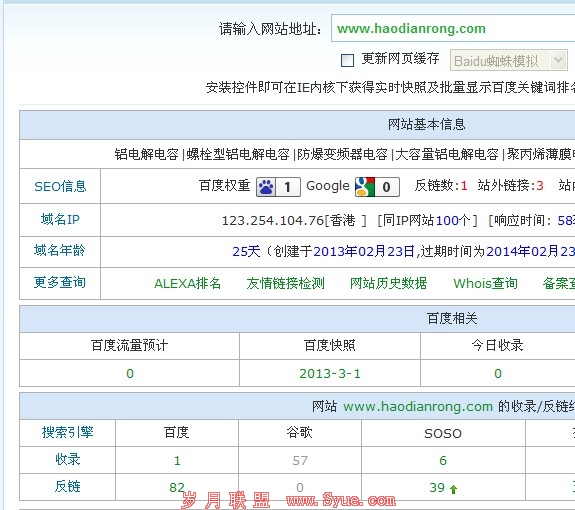Image resolution: width=575 pixels, height=510 pixels.
Task: Click the 域名IP row label
Action: tap(60, 219)
